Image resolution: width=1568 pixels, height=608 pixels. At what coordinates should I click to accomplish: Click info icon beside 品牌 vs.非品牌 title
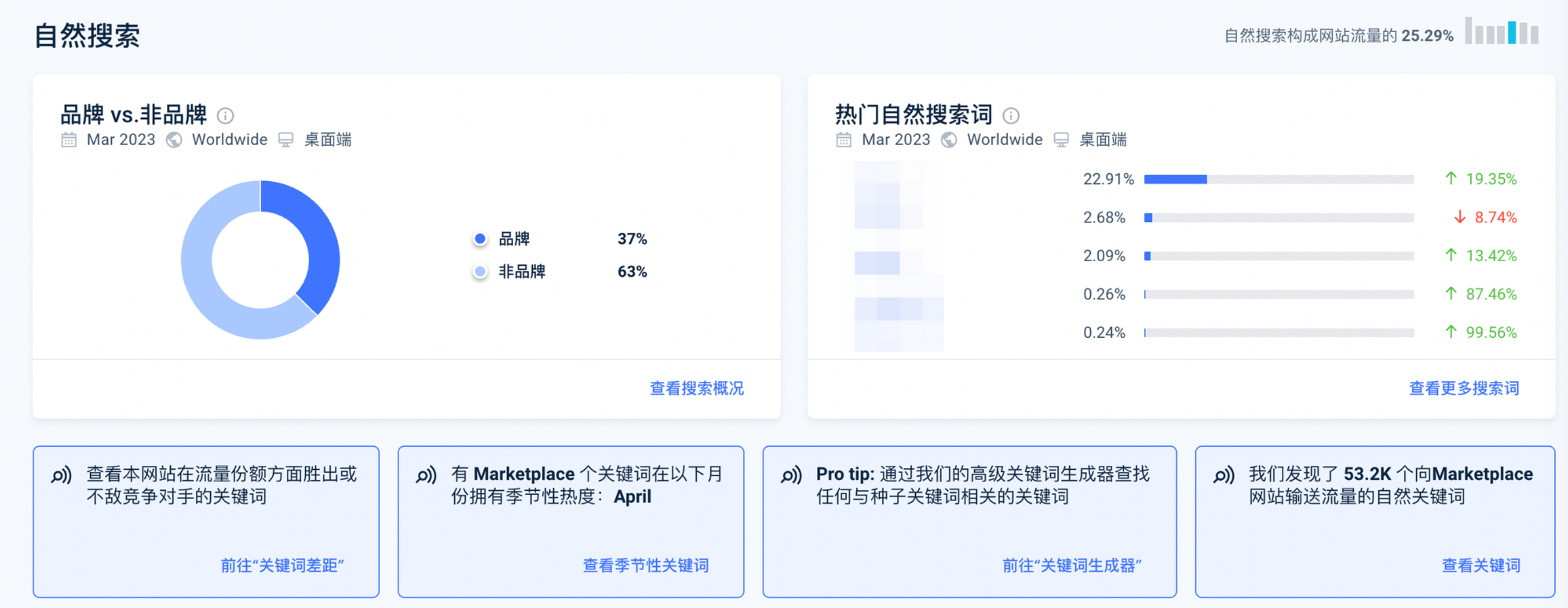[225, 116]
